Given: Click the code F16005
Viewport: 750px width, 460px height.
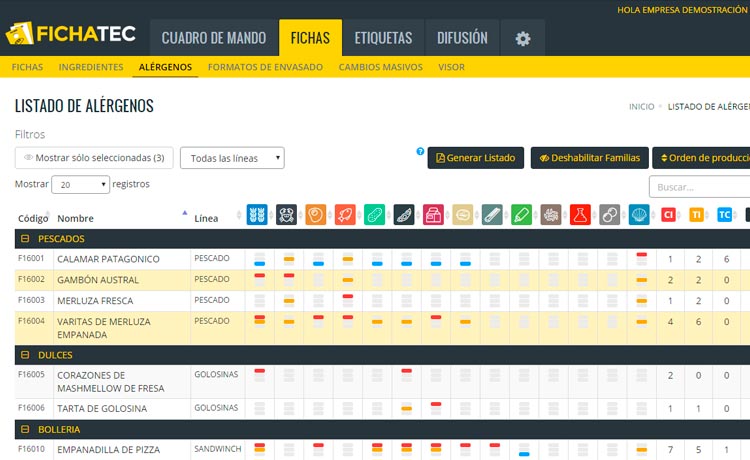Looking at the screenshot, I should click(31, 374).
